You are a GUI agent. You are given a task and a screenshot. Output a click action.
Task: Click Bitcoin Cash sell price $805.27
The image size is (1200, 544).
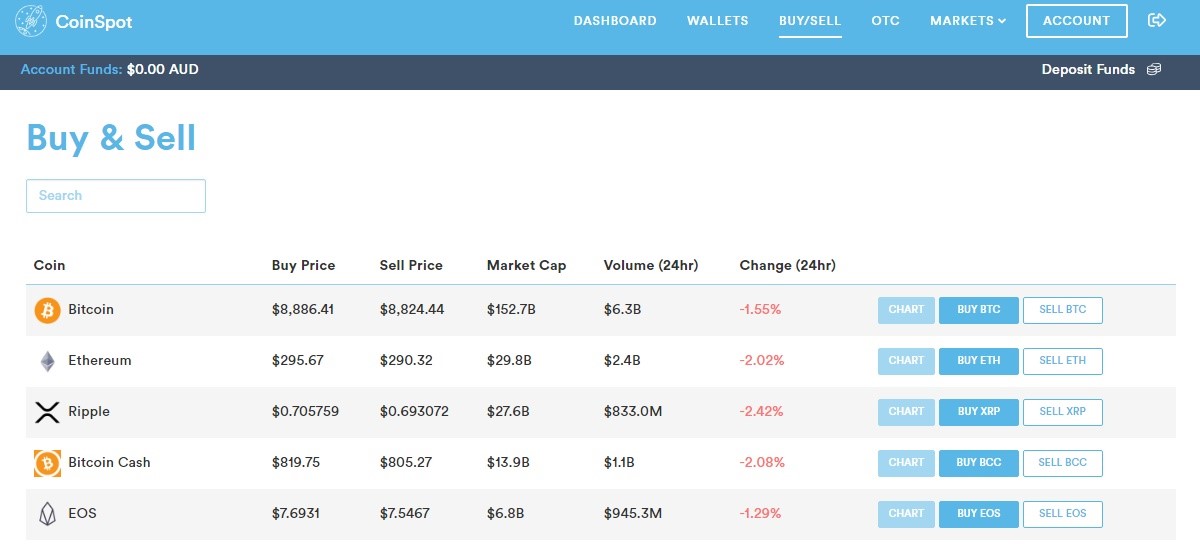click(406, 463)
